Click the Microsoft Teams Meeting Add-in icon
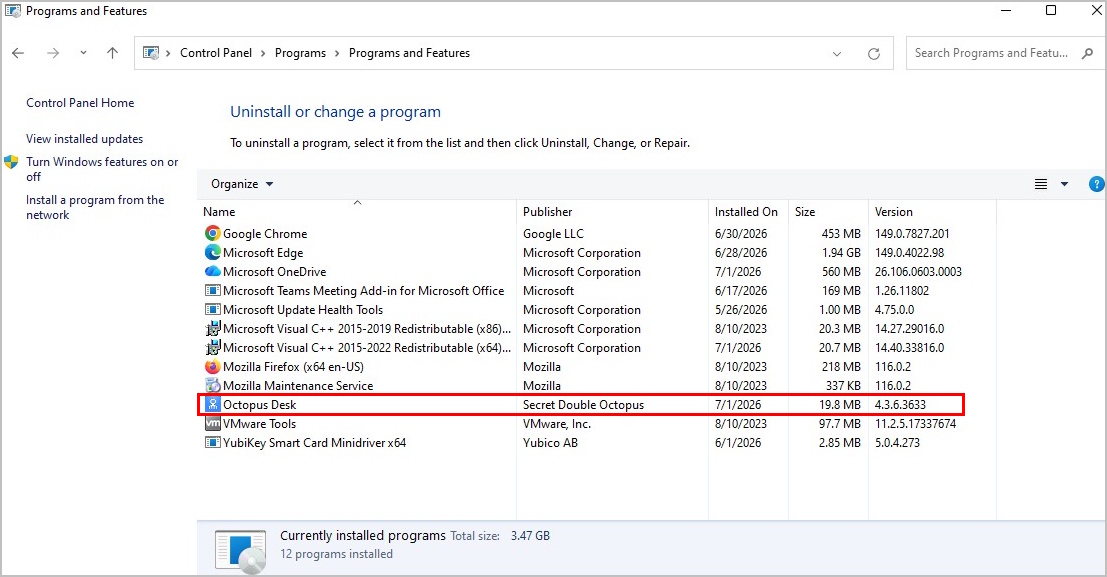This screenshot has height=577, width=1107. (x=213, y=290)
